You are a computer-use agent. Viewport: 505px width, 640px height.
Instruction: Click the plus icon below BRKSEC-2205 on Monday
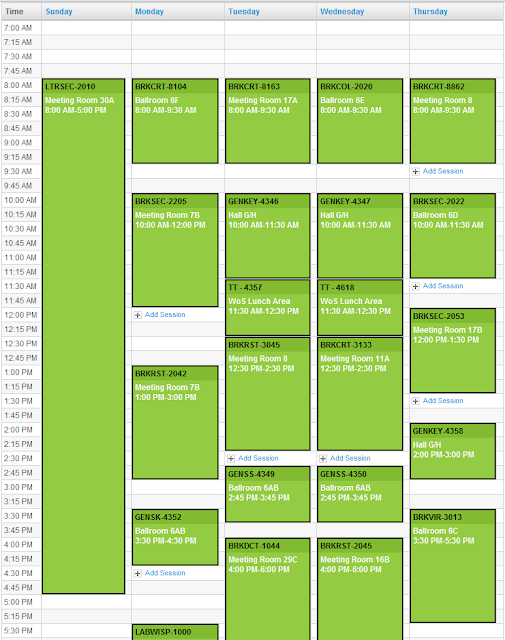(138, 315)
